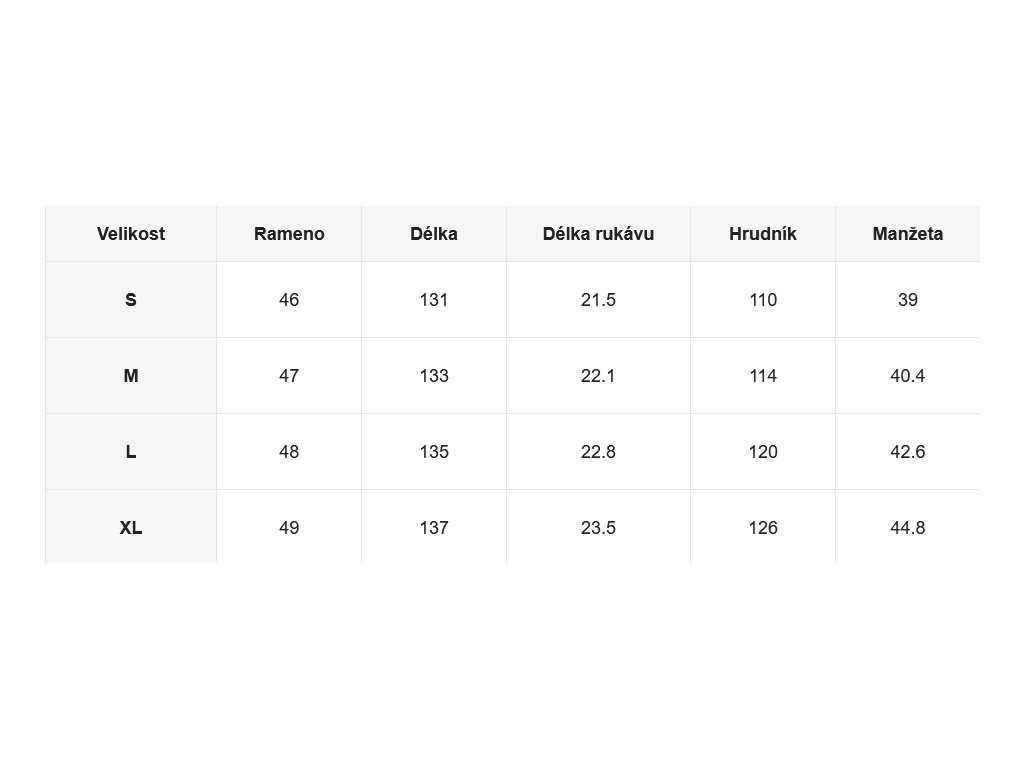Select the XL size row label

(x=131, y=527)
